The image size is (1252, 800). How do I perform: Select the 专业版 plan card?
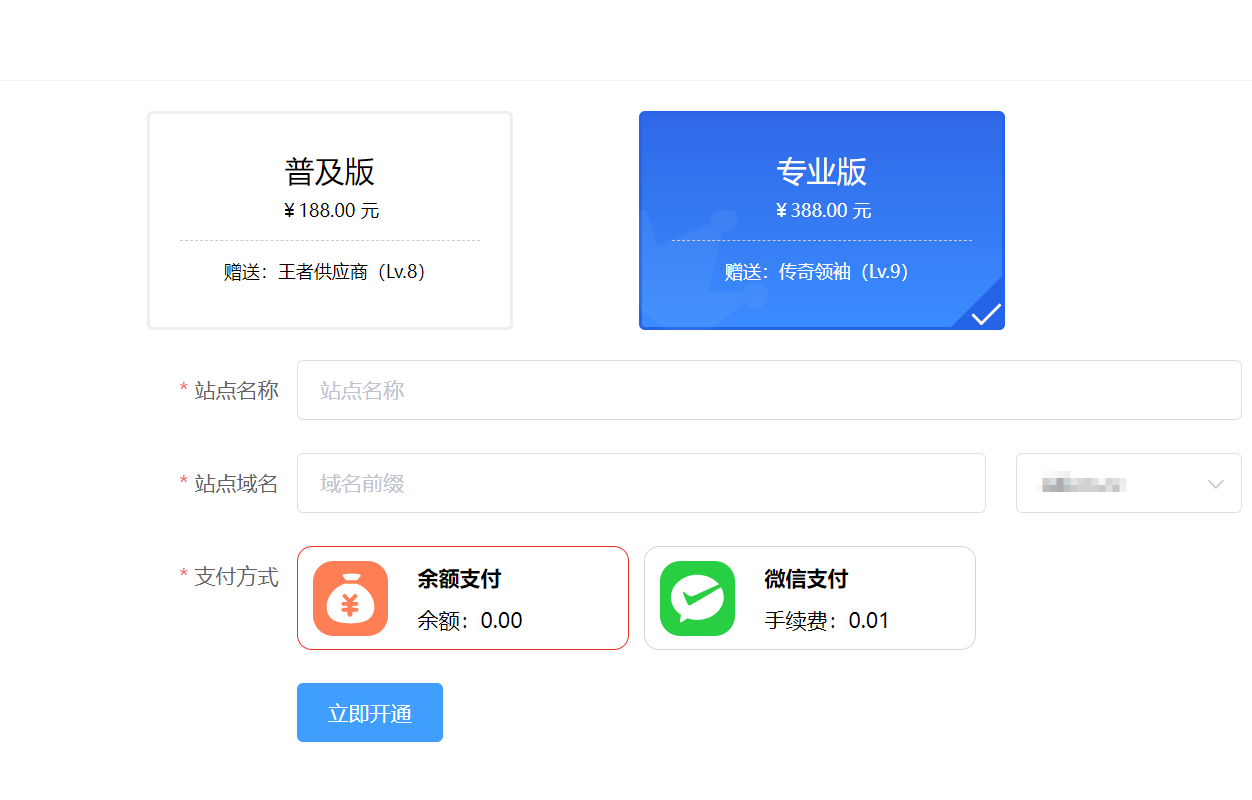pyautogui.click(x=822, y=220)
